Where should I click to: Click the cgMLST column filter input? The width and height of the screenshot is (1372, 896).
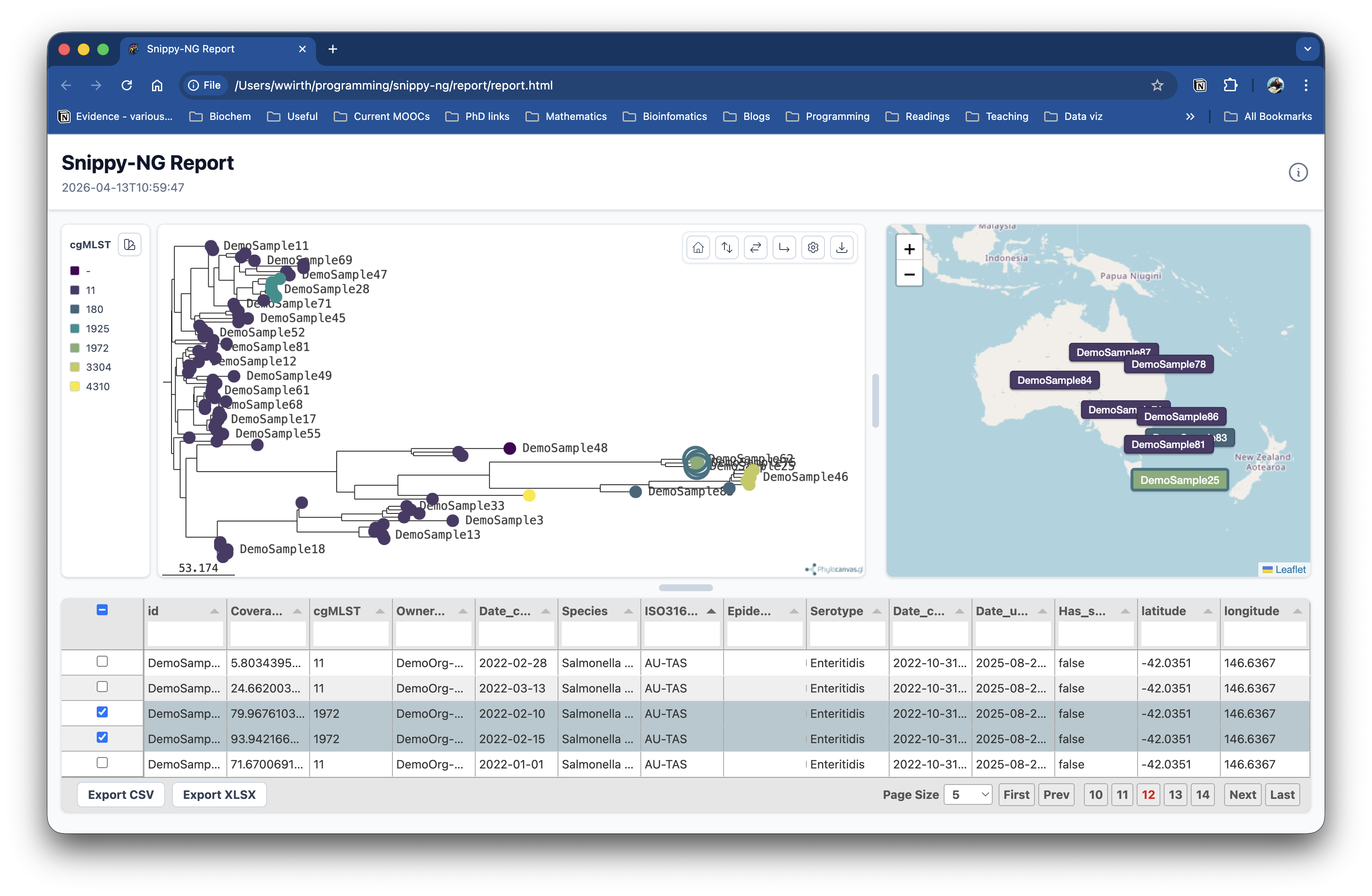click(x=351, y=634)
